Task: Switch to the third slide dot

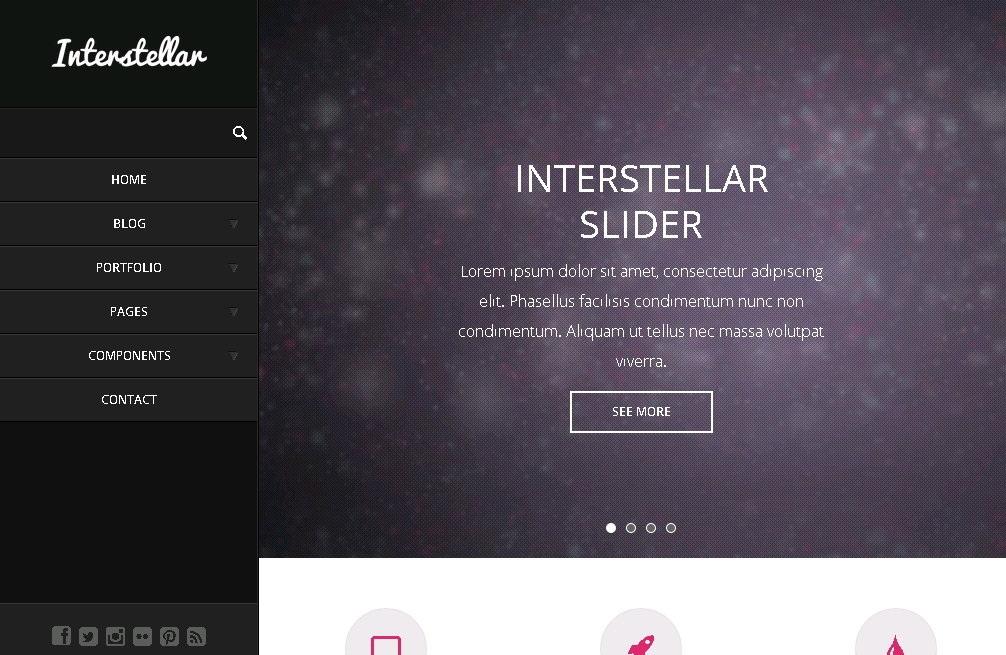Action: point(651,528)
